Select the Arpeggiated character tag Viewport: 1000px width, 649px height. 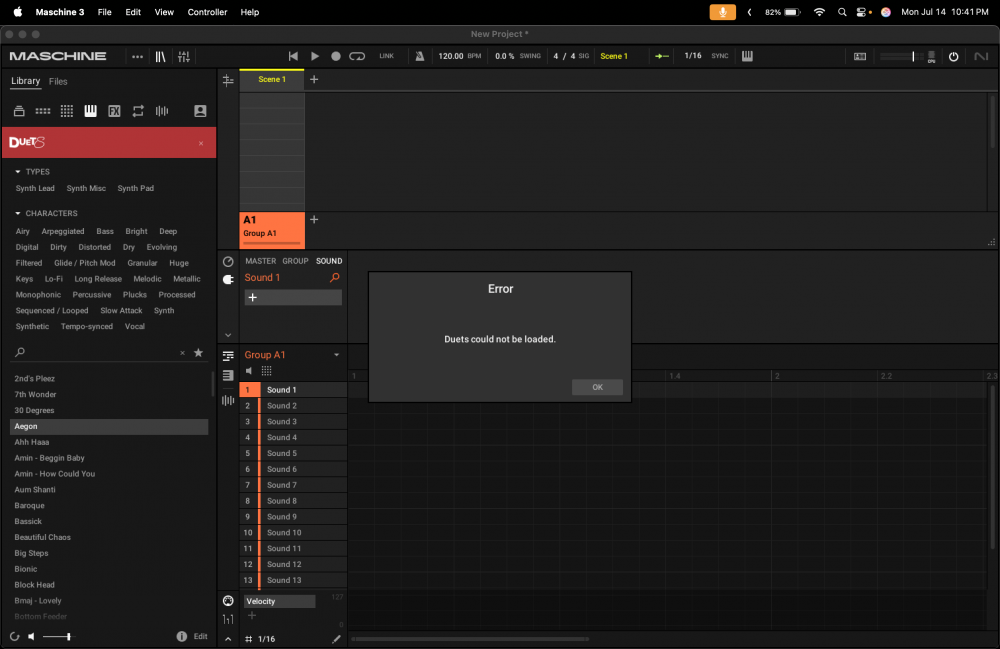62,231
